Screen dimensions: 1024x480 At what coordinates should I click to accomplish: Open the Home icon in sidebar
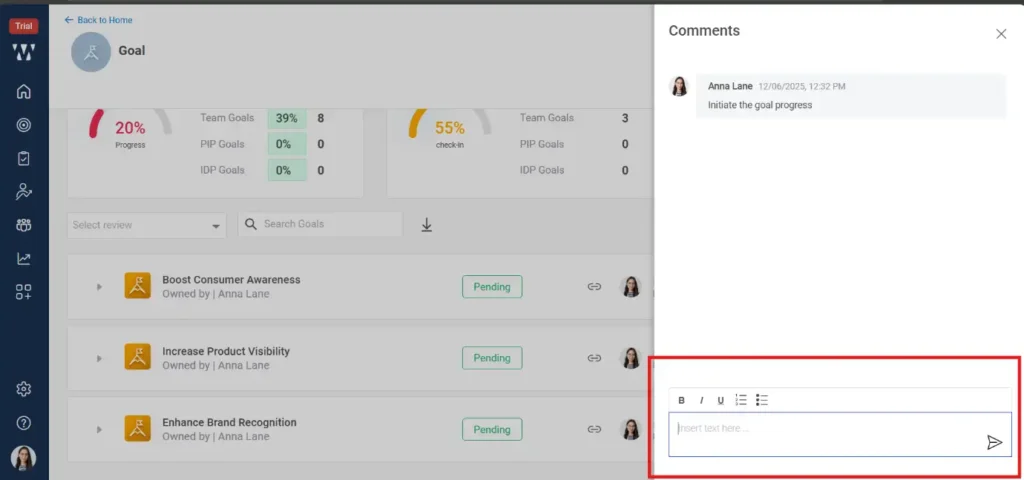pos(24,91)
